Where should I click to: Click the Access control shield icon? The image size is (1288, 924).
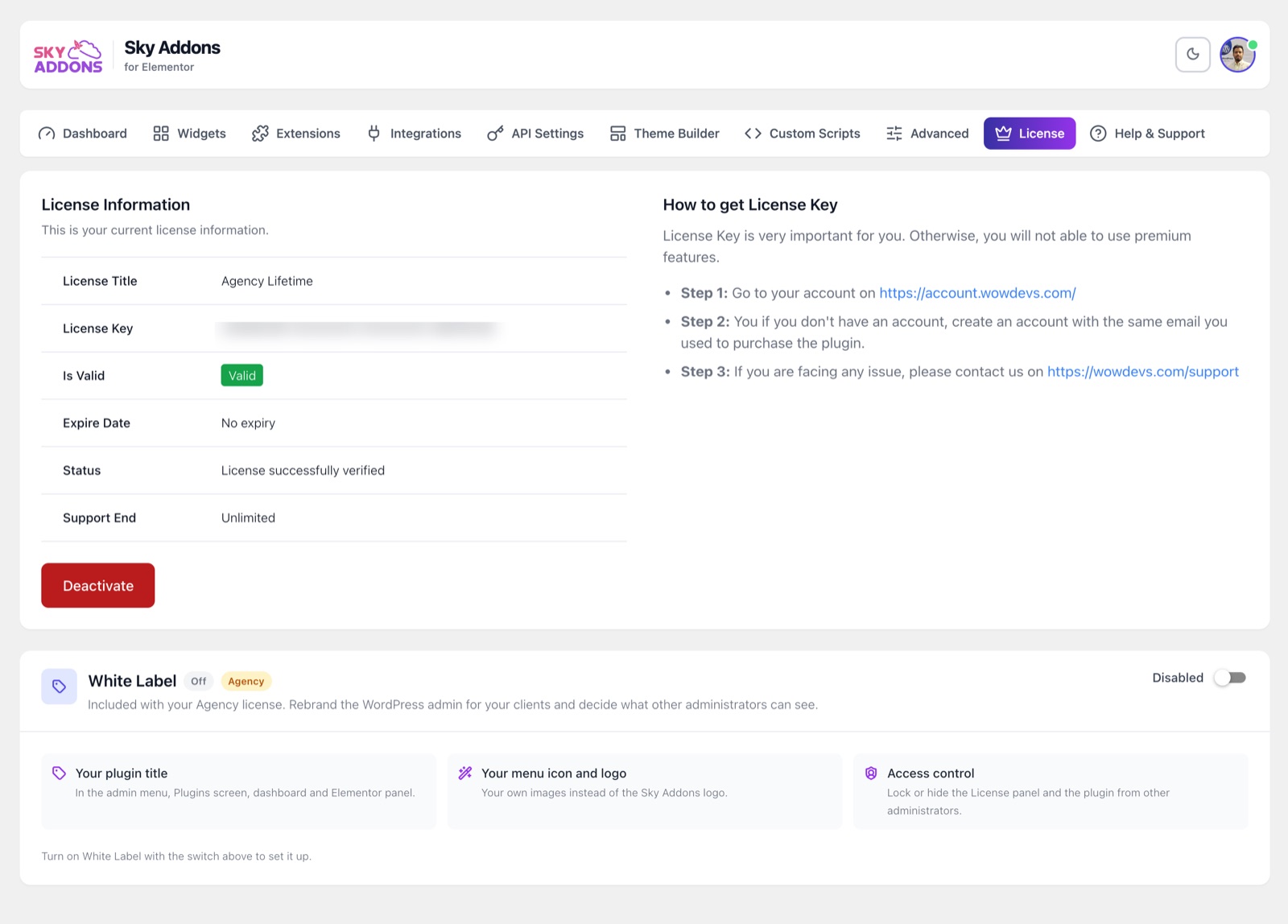(x=871, y=773)
